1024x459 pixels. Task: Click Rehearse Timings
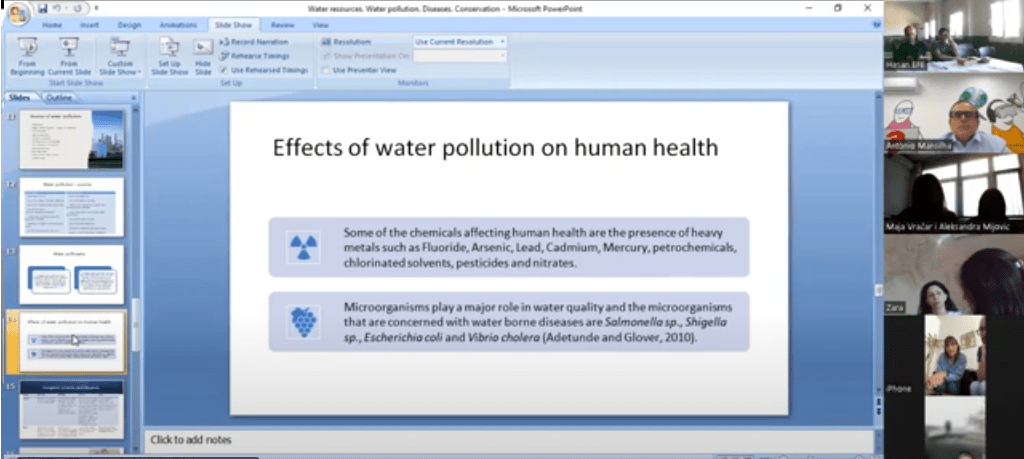coord(258,56)
